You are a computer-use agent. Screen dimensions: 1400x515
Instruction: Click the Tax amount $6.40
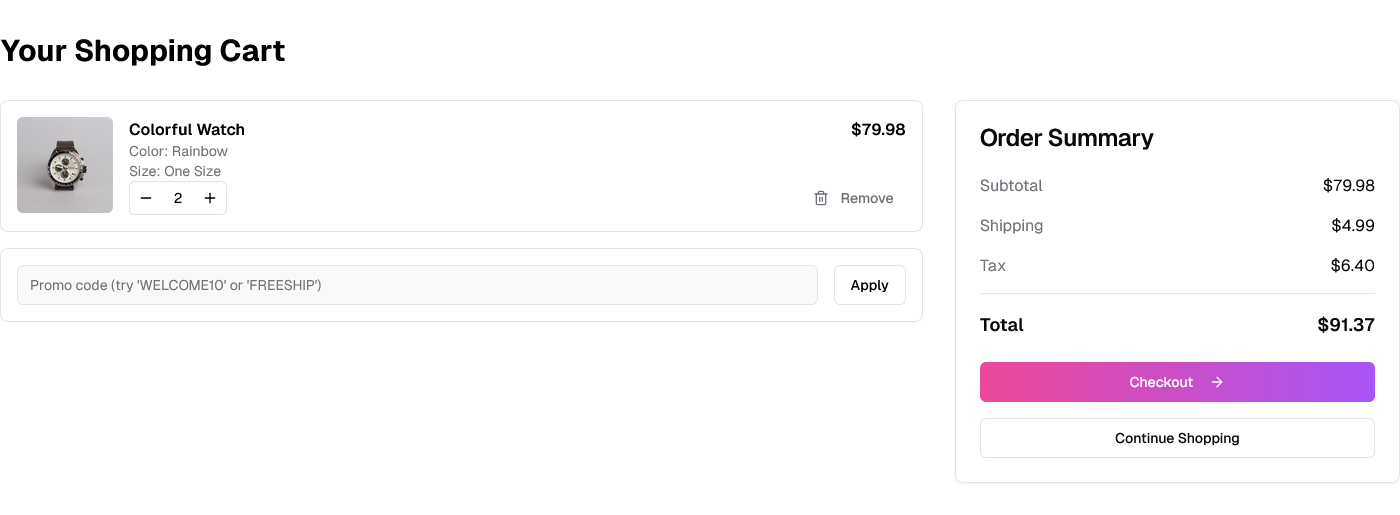[1352, 265]
